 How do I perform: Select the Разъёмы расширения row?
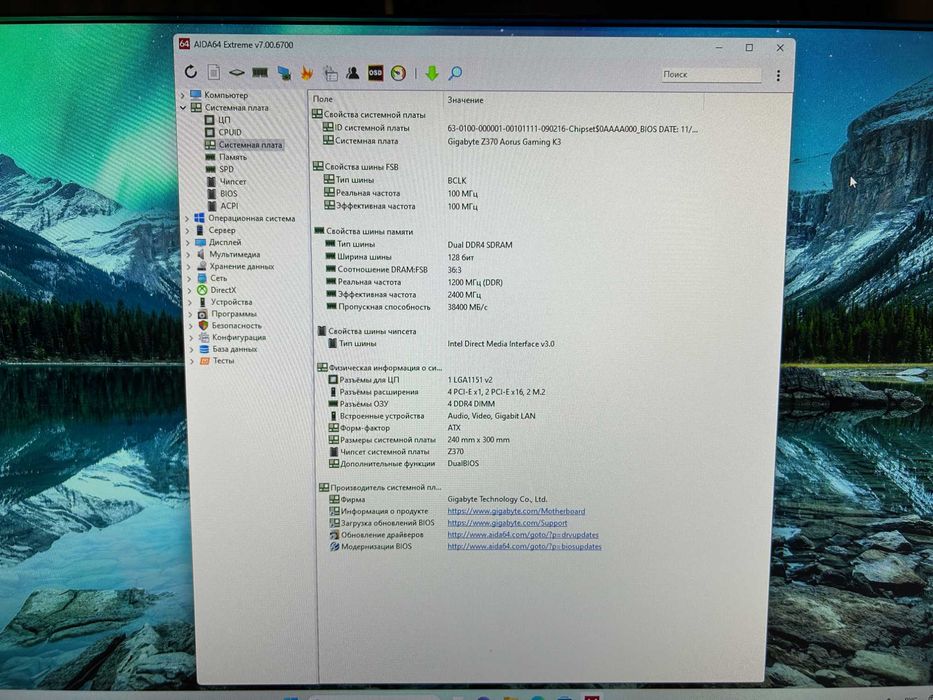pos(437,392)
